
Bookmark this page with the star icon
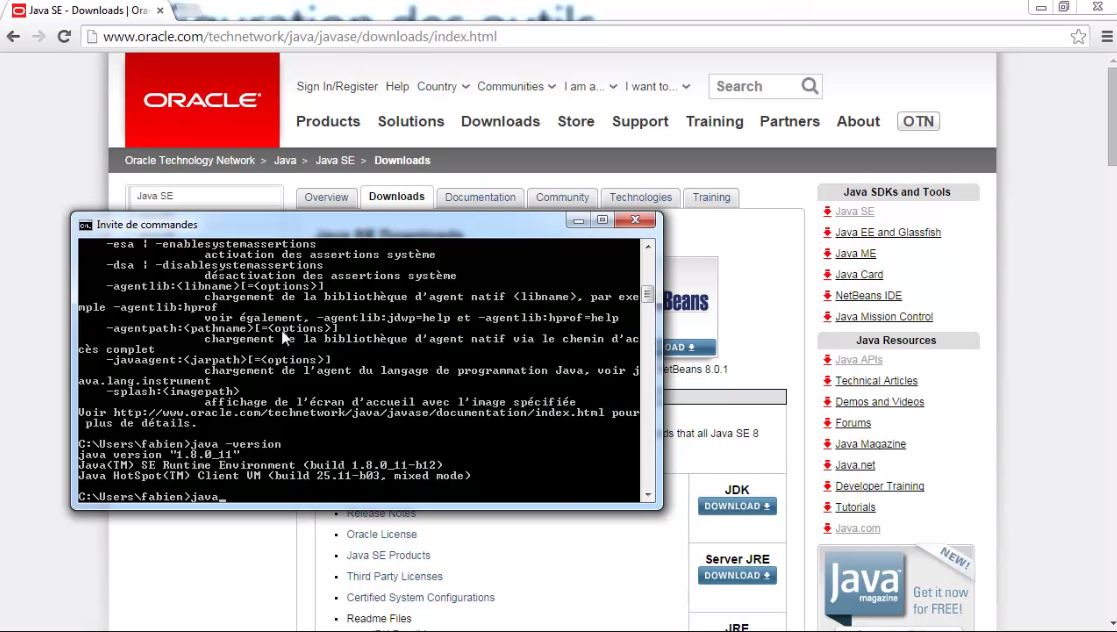[1079, 36]
